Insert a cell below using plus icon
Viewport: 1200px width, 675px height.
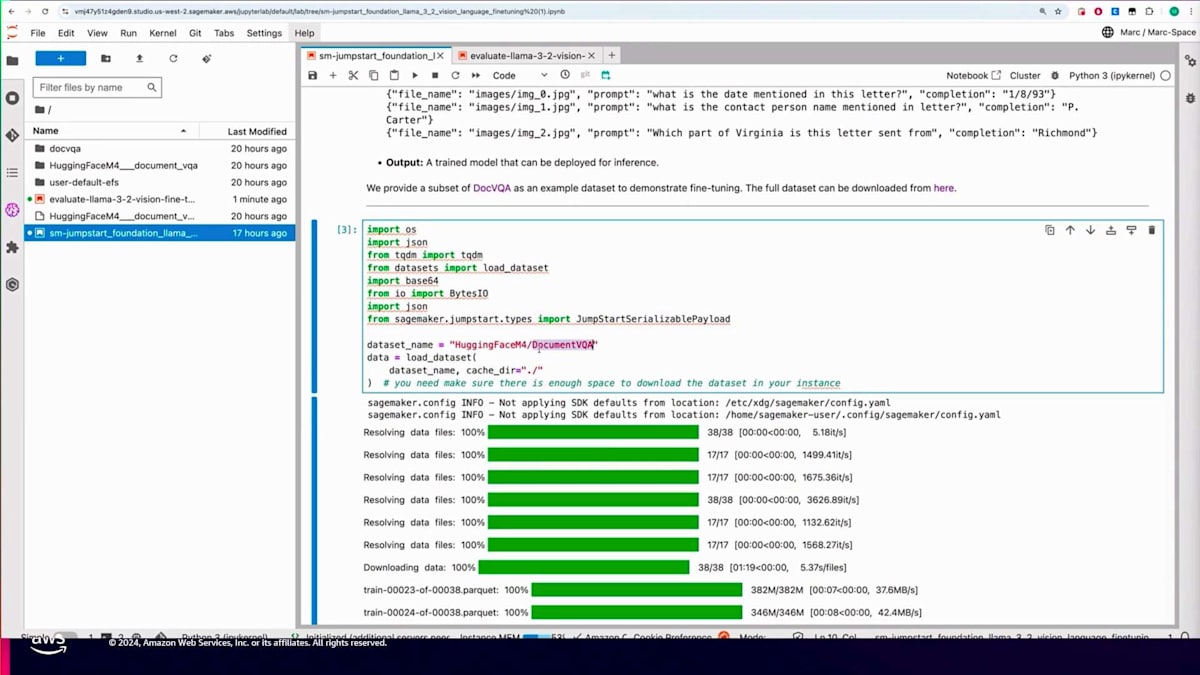tap(333, 75)
